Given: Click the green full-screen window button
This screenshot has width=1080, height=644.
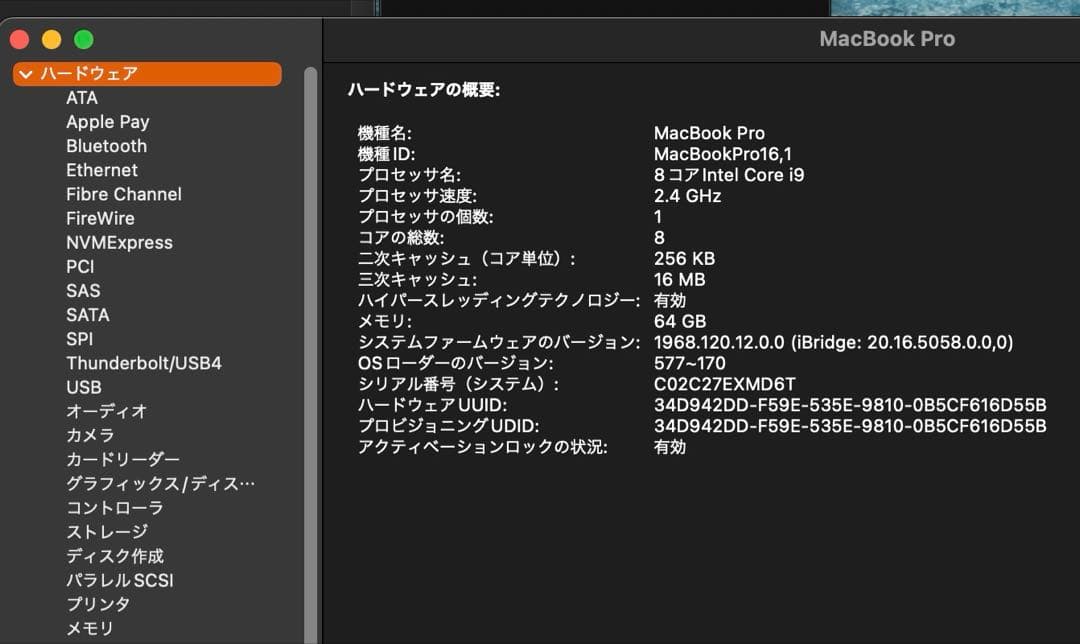Looking at the screenshot, I should pyautogui.click(x=85, y=39).
